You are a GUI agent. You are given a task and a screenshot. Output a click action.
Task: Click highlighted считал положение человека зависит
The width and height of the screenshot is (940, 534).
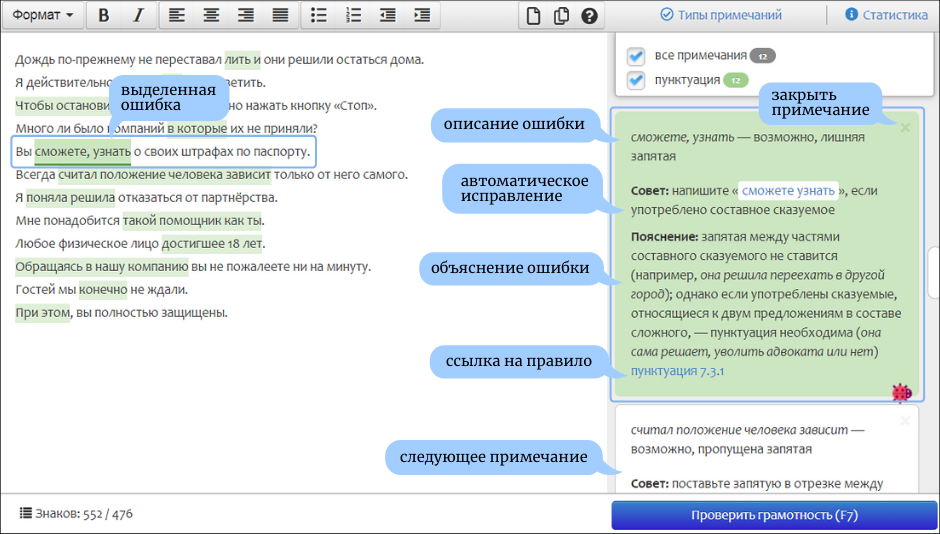click(164, 175)
